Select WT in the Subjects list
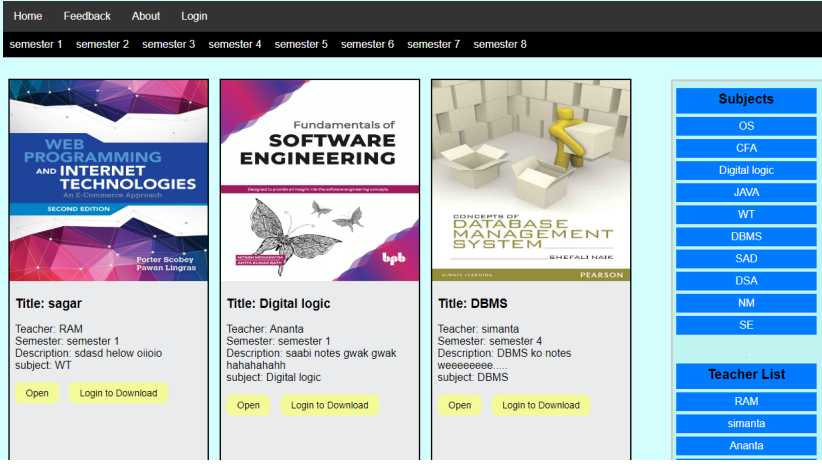The image size is (822, 466). tap(746, 214)
